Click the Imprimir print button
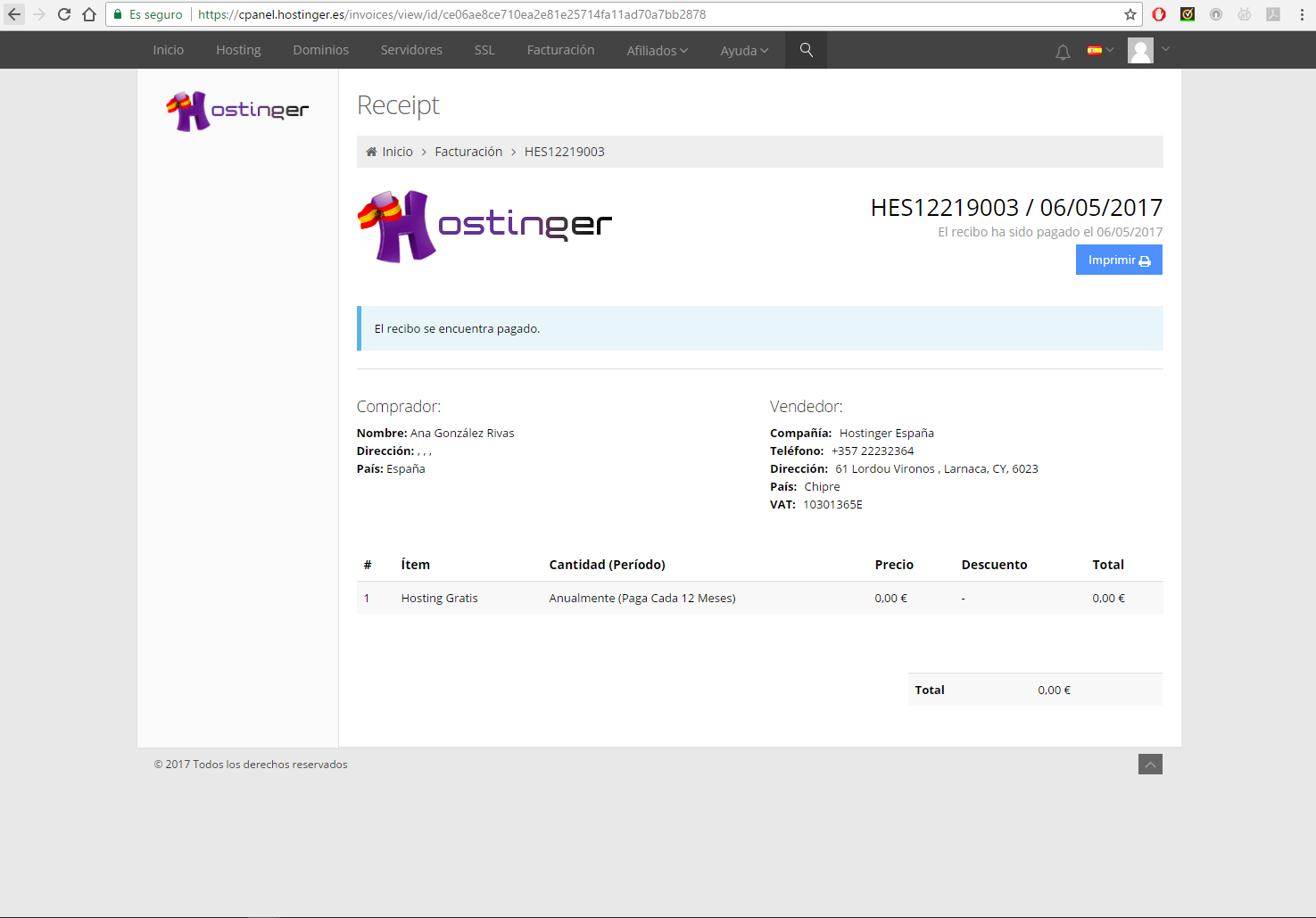 1119,260
